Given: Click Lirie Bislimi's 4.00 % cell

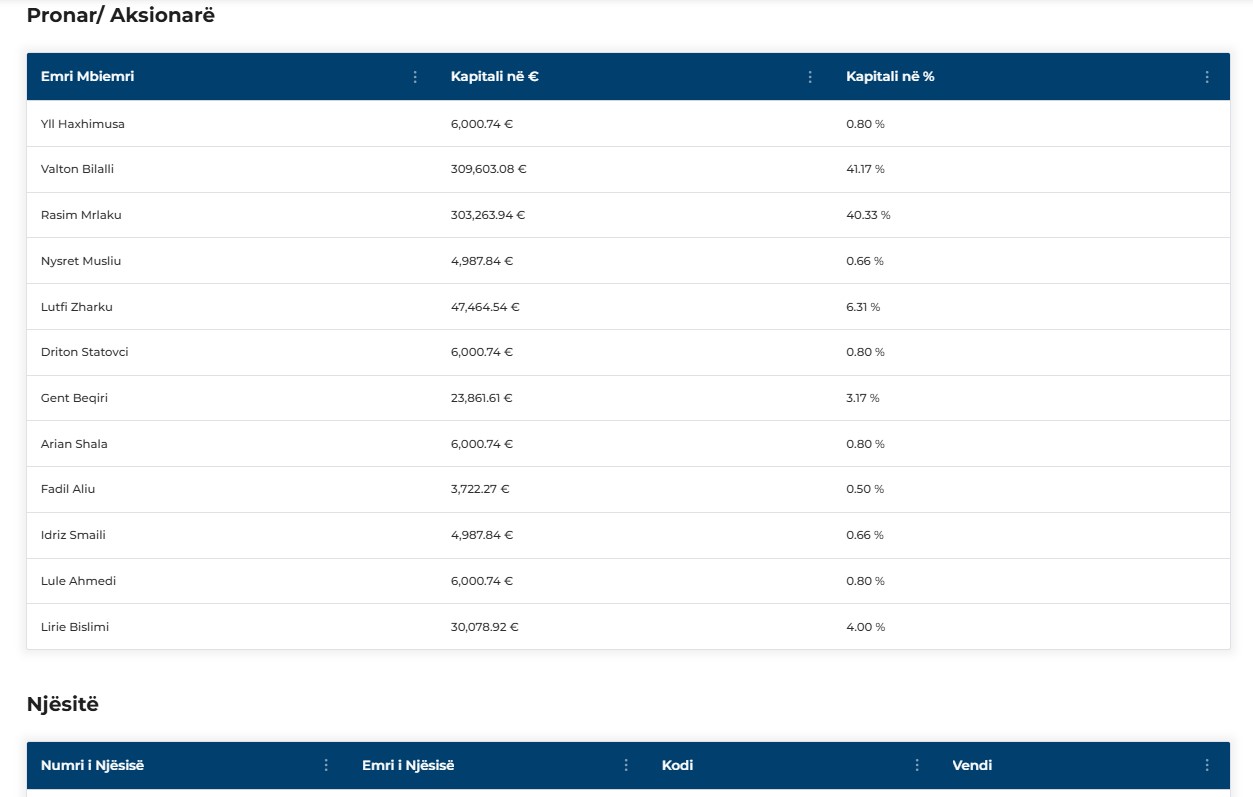Looking at the screenshot, I should tap(865, 627).
